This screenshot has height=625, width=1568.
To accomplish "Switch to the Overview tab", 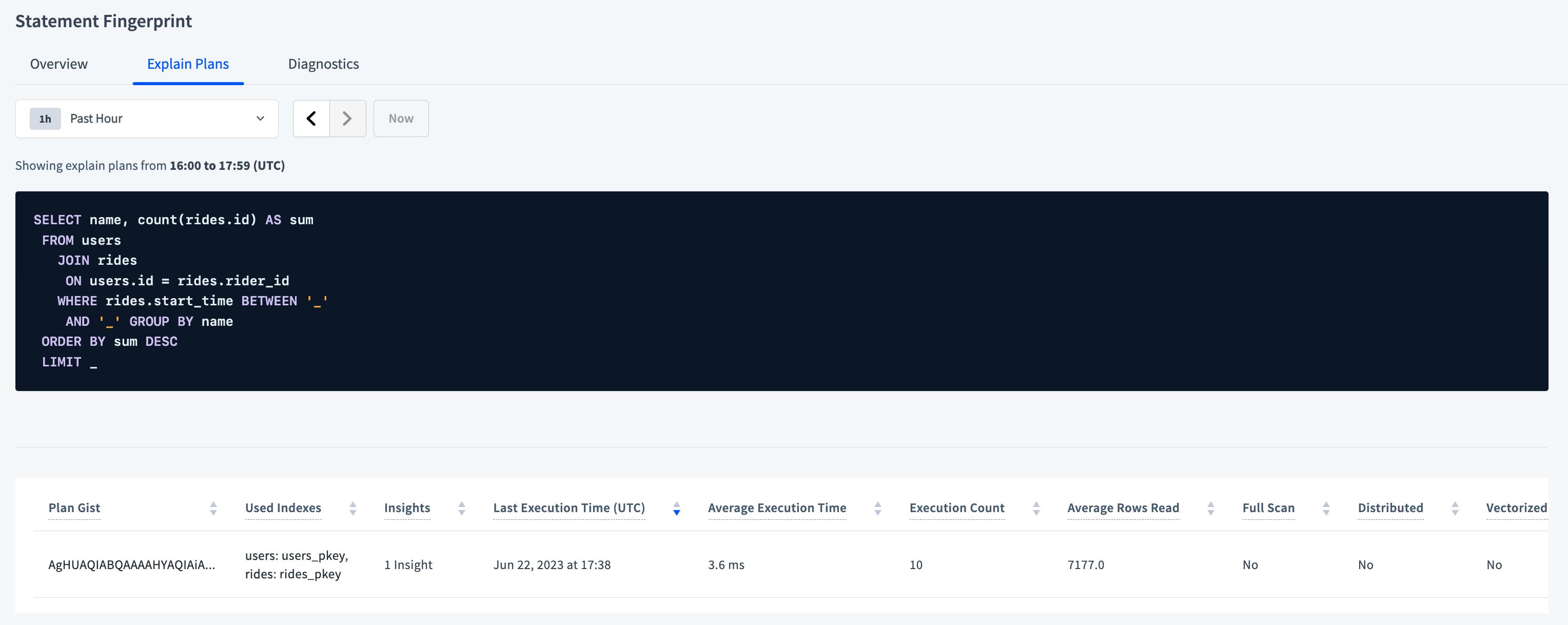I will (x=59, y=64).
